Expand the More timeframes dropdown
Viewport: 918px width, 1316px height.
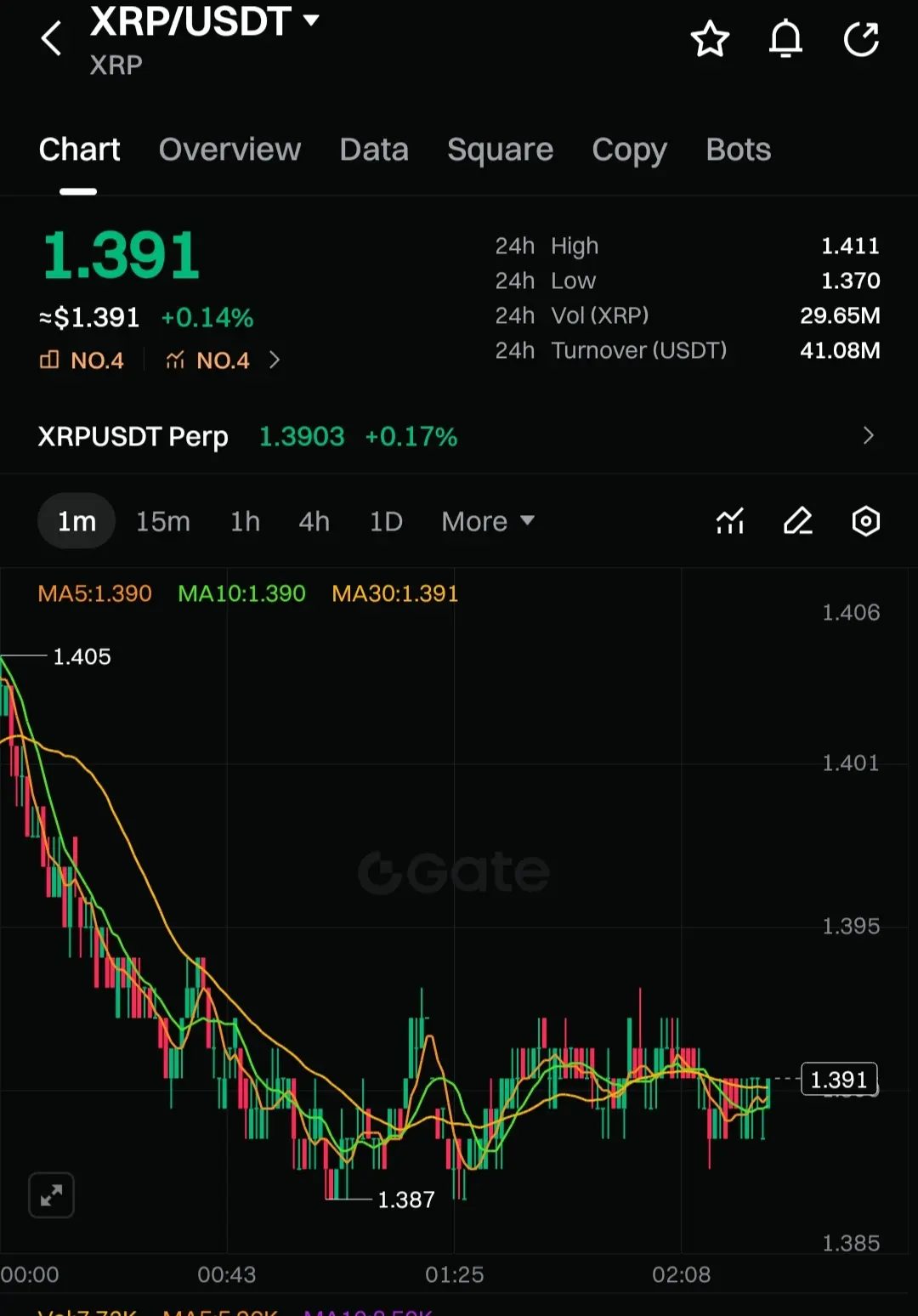(x=488, y=521)
